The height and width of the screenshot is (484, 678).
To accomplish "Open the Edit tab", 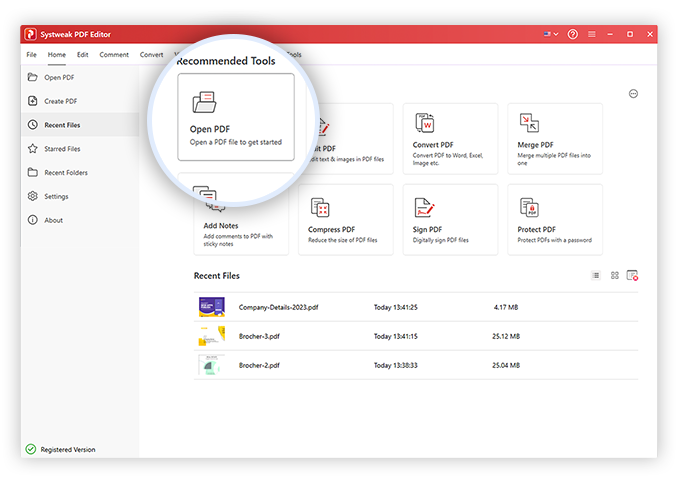I will point(83,54).
